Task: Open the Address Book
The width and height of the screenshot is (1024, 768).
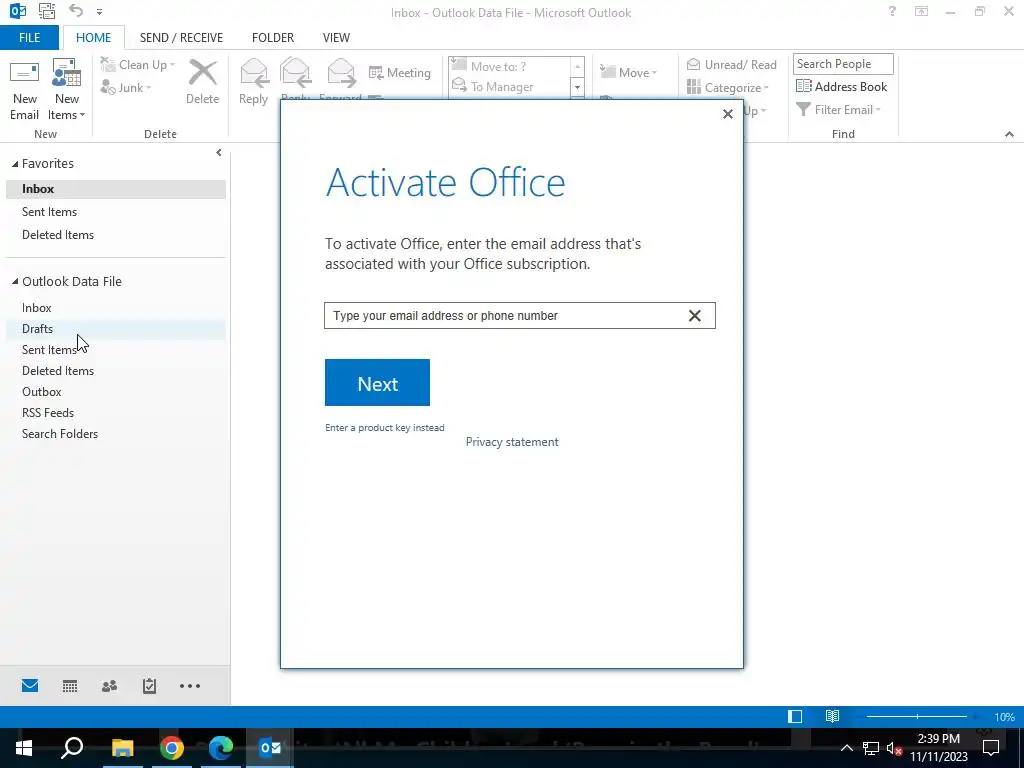Action: click(x=842, y=87)
